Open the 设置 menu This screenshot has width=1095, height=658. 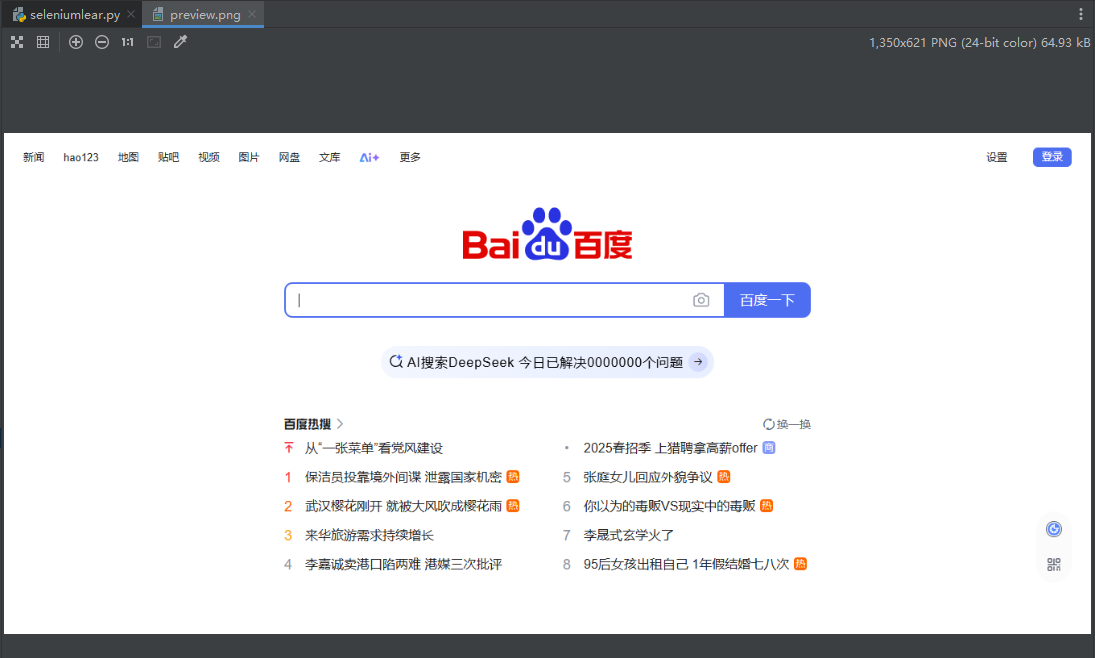click(x=997, y=157)
